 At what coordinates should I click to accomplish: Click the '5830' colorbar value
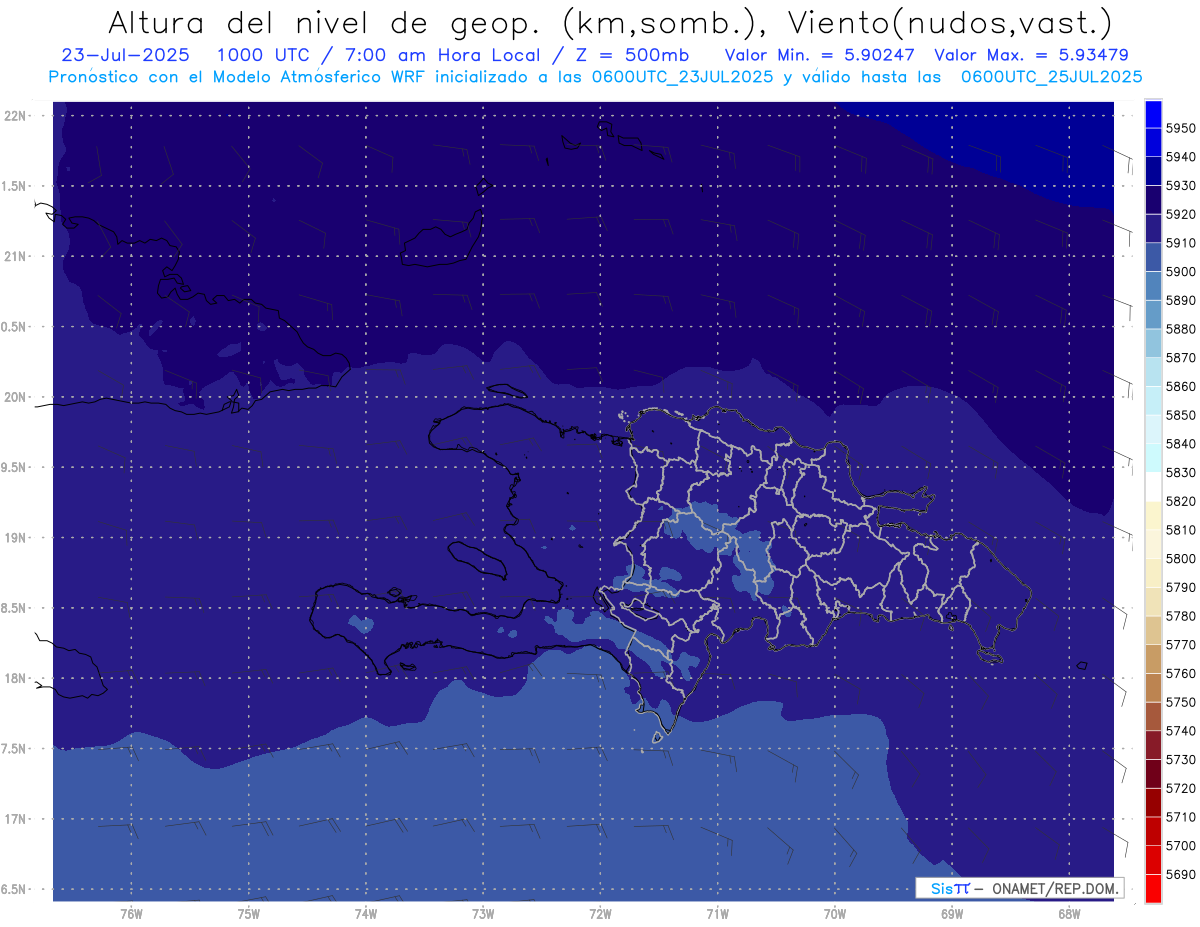pyautogui.click(x=1181, y=472)
